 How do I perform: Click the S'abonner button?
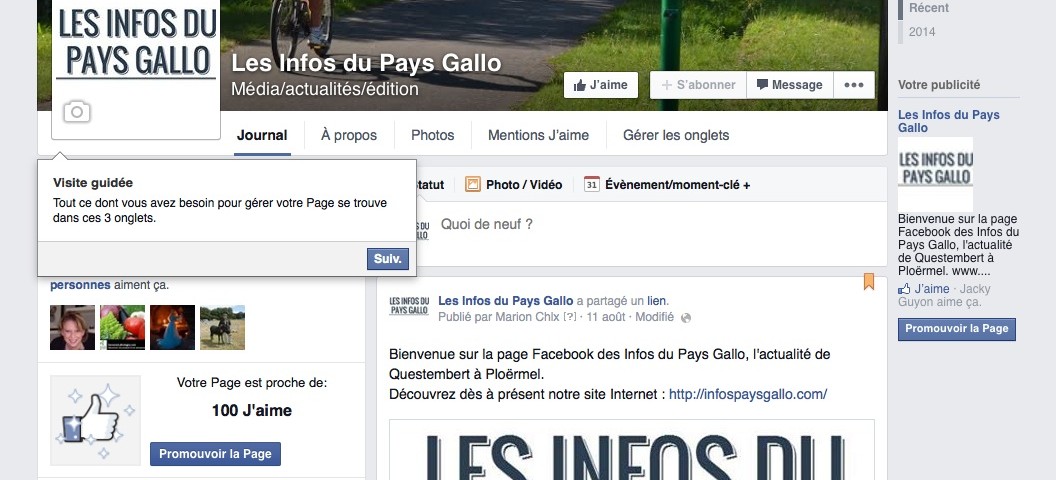tap(698, 85)
